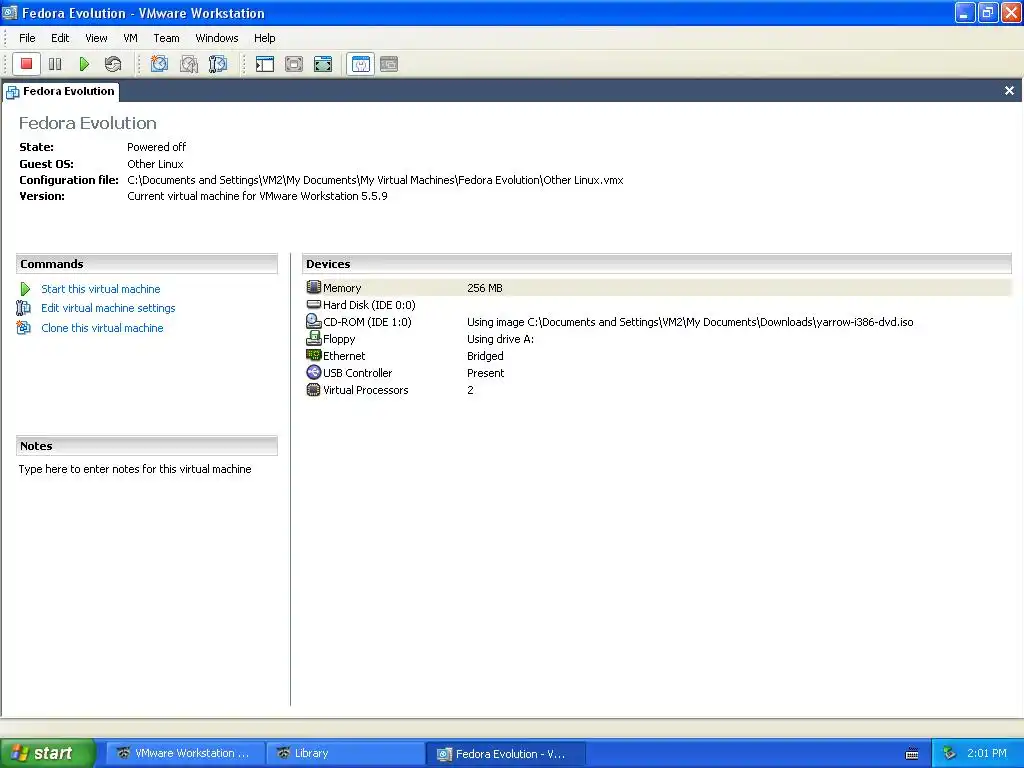Switch to VMware Workstation taskbar window
Image resolution: width=1024 pixels, height=768 pixels.
click(185, 753)
